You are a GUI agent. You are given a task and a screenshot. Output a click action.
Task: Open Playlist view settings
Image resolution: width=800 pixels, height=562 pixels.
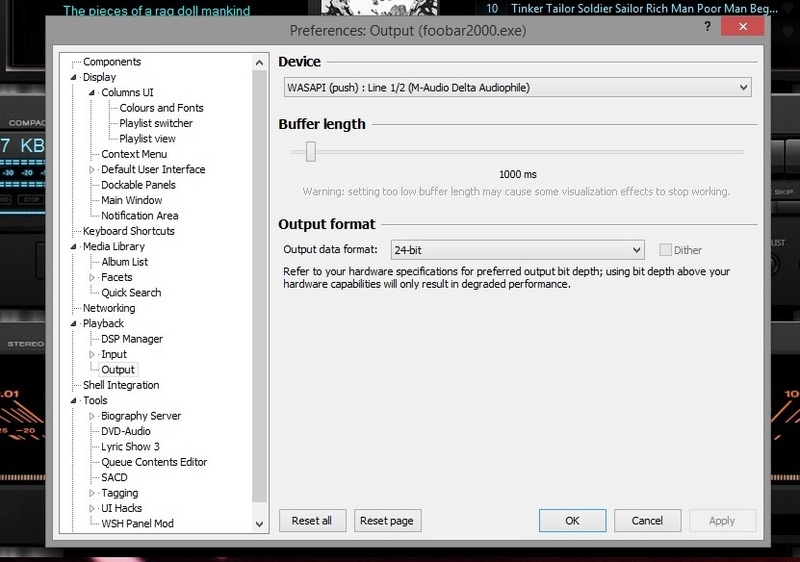147,138
